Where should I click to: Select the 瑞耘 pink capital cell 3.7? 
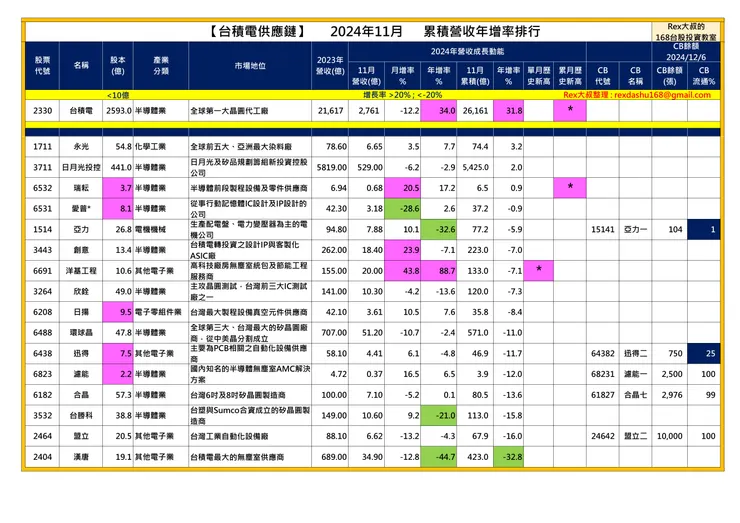pyautogui.click(x=118, y=188)
